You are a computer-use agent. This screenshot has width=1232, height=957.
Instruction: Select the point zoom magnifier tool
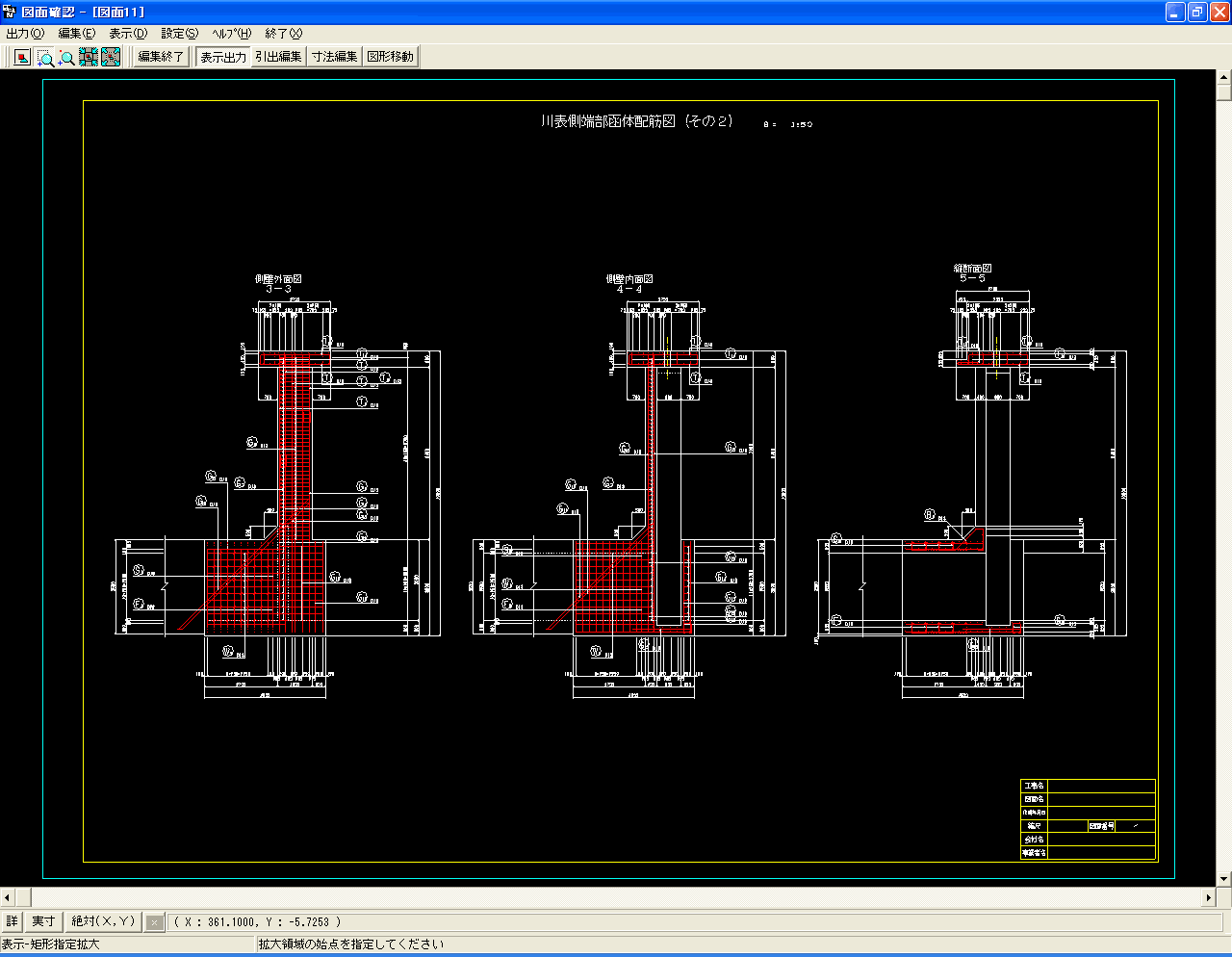66,58
